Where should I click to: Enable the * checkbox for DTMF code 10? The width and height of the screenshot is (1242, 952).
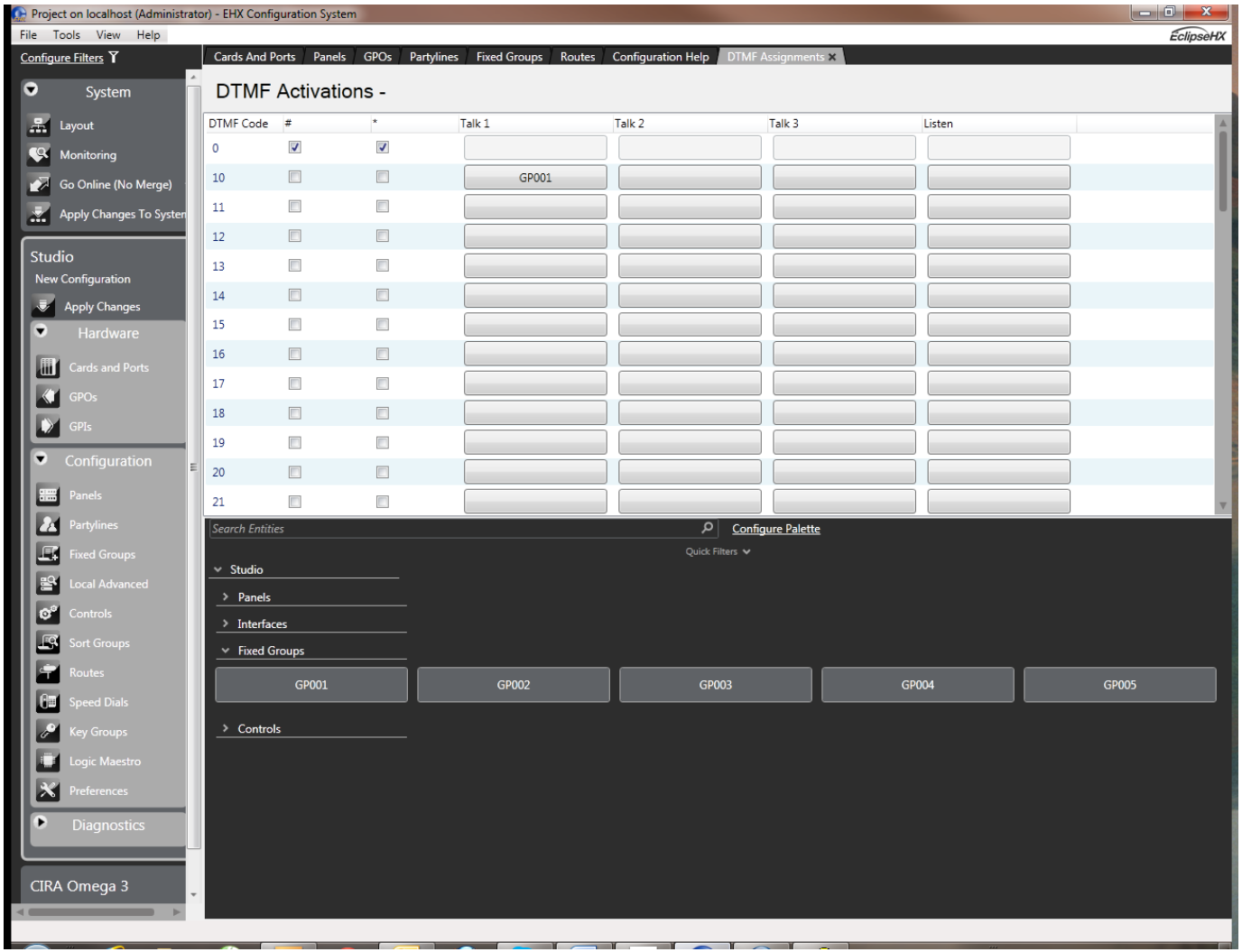[383, 177]
